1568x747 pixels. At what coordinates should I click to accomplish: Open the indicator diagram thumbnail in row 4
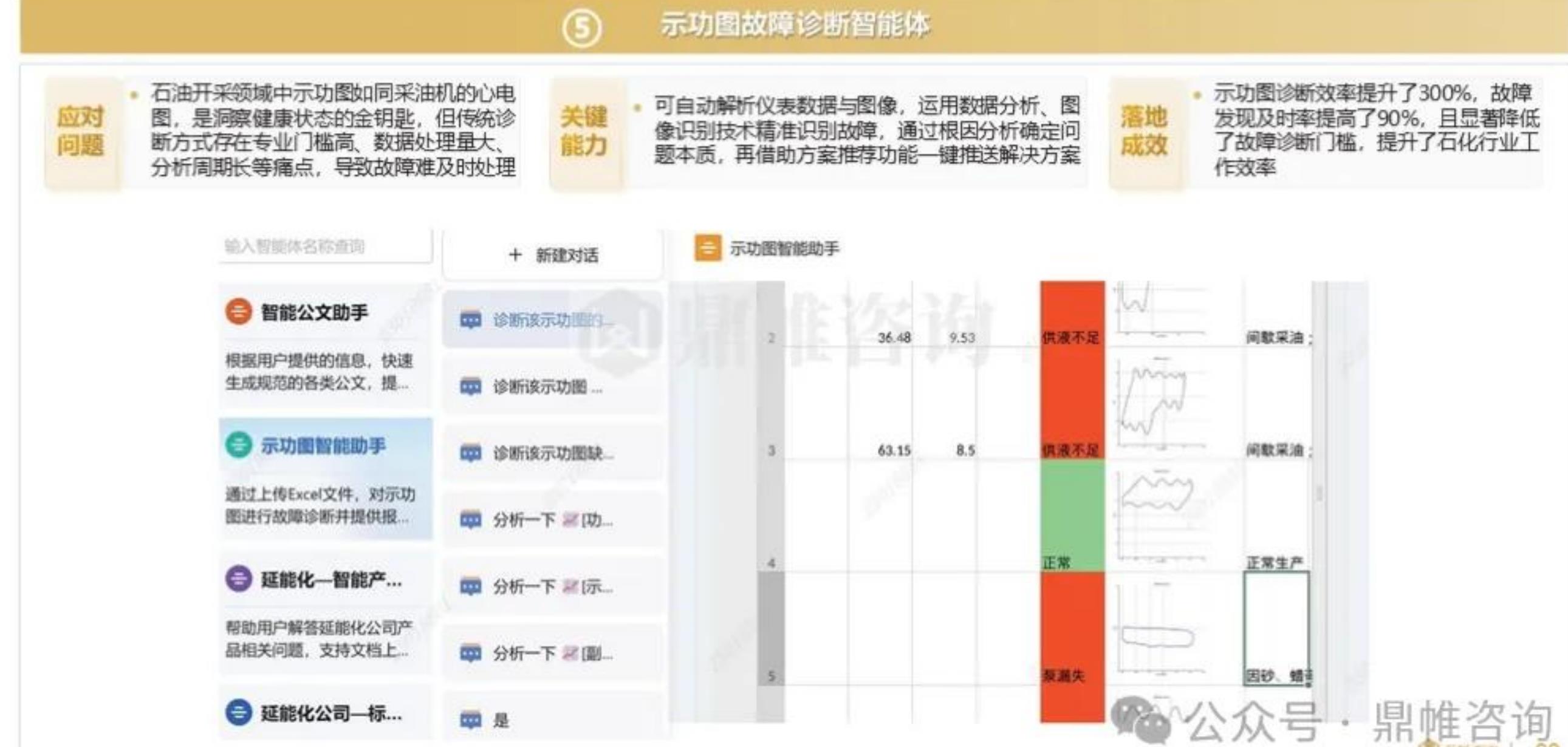point(1160,516)
